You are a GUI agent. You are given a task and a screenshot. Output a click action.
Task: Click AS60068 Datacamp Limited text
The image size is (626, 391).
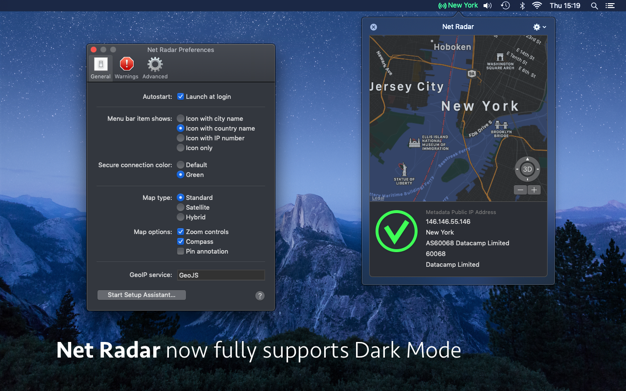(467, 243)
